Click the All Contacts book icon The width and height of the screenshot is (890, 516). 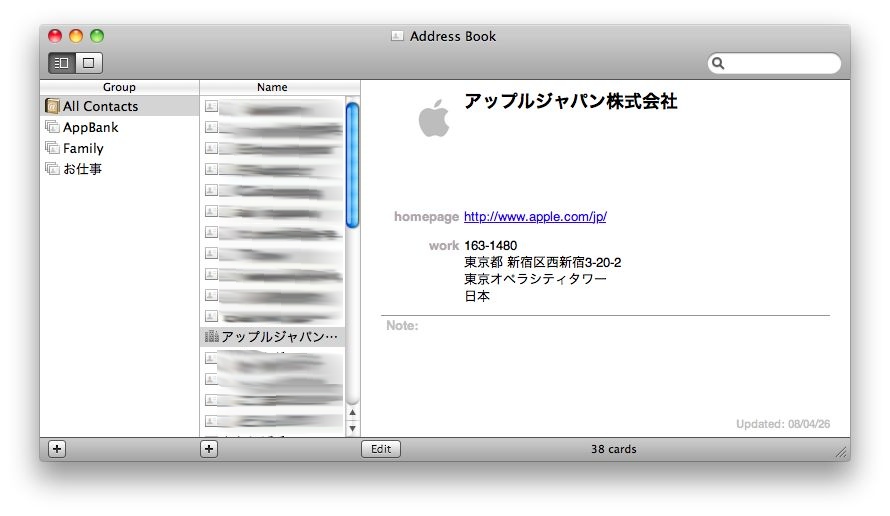[x=52, y=106]
